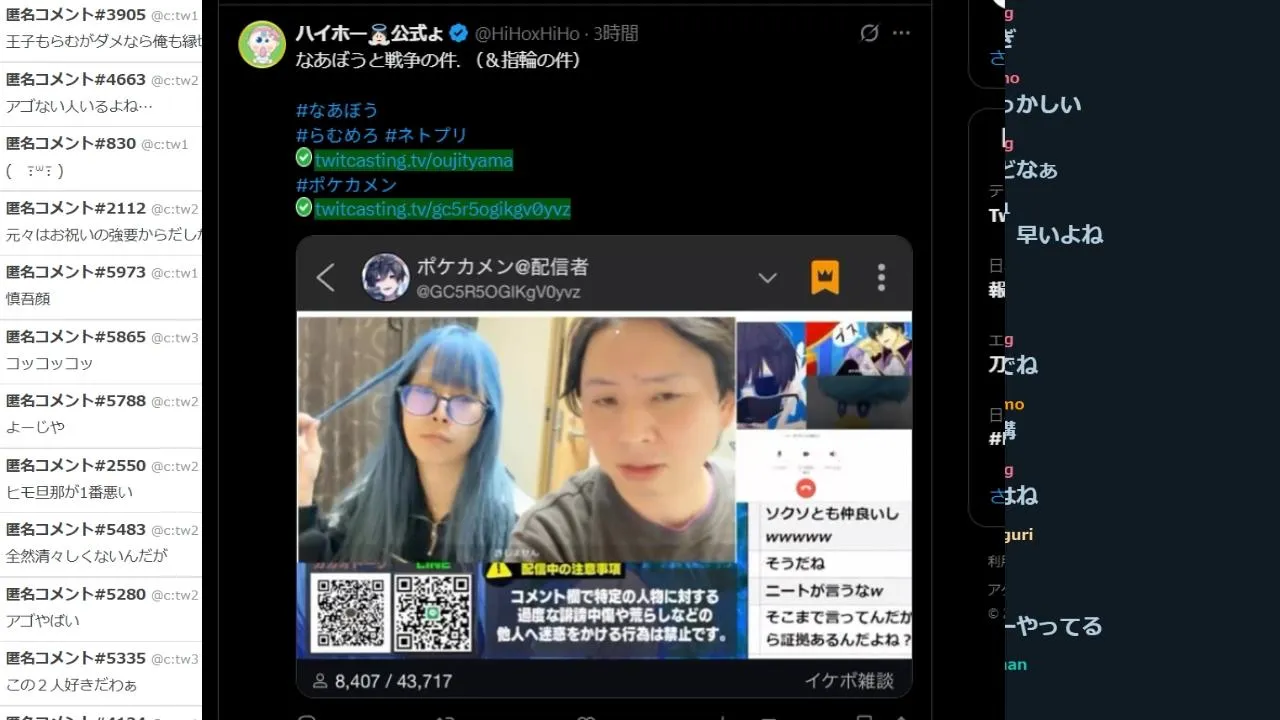The image size is (1280, 720).
Task: Open the tweet's more options menu
Action: coord(901,33)
